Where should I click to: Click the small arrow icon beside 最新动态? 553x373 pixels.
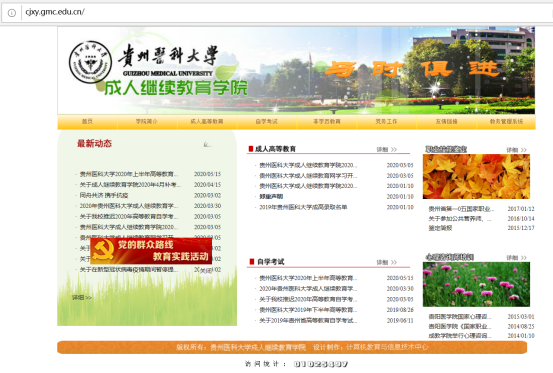tap(207, 144)
